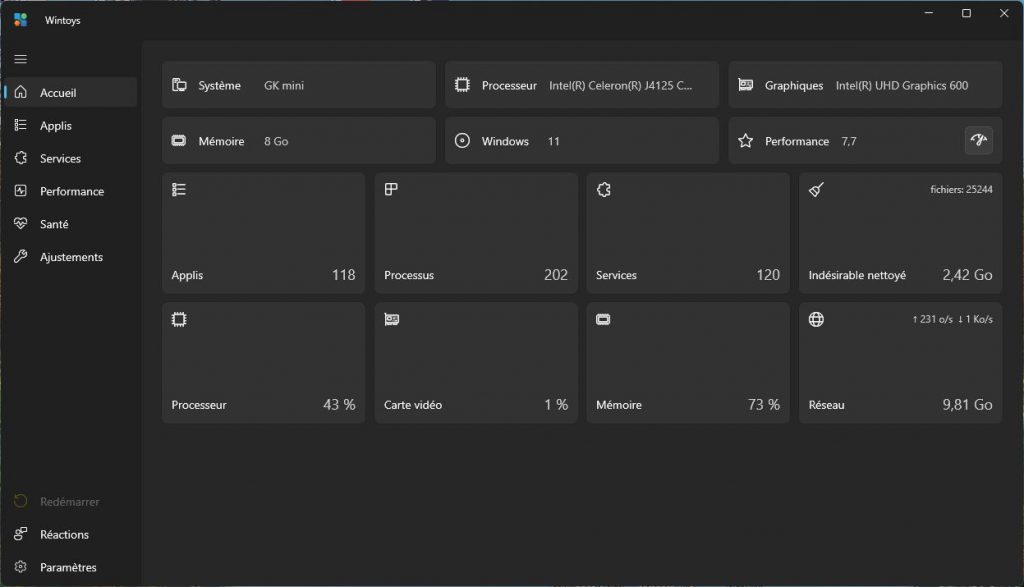
Task: Click the Processus tile icon
Action: pos(391,189)
